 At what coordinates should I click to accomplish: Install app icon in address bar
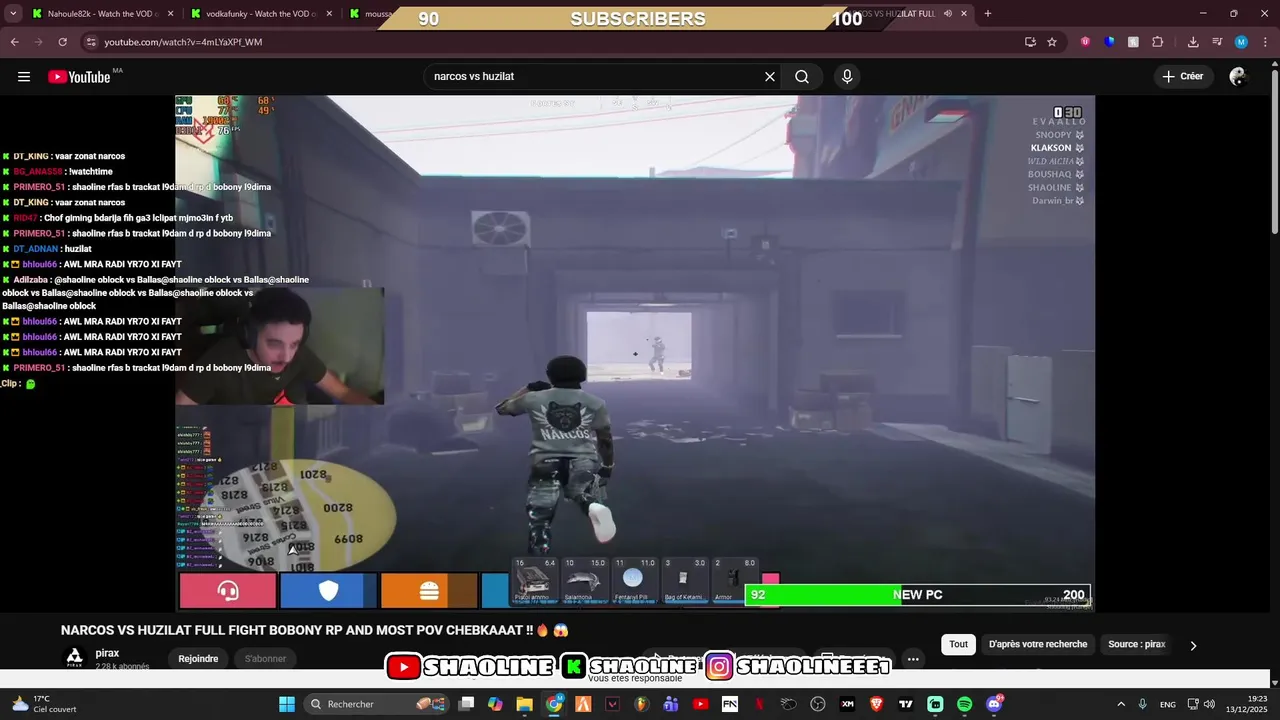point(1030,42)
